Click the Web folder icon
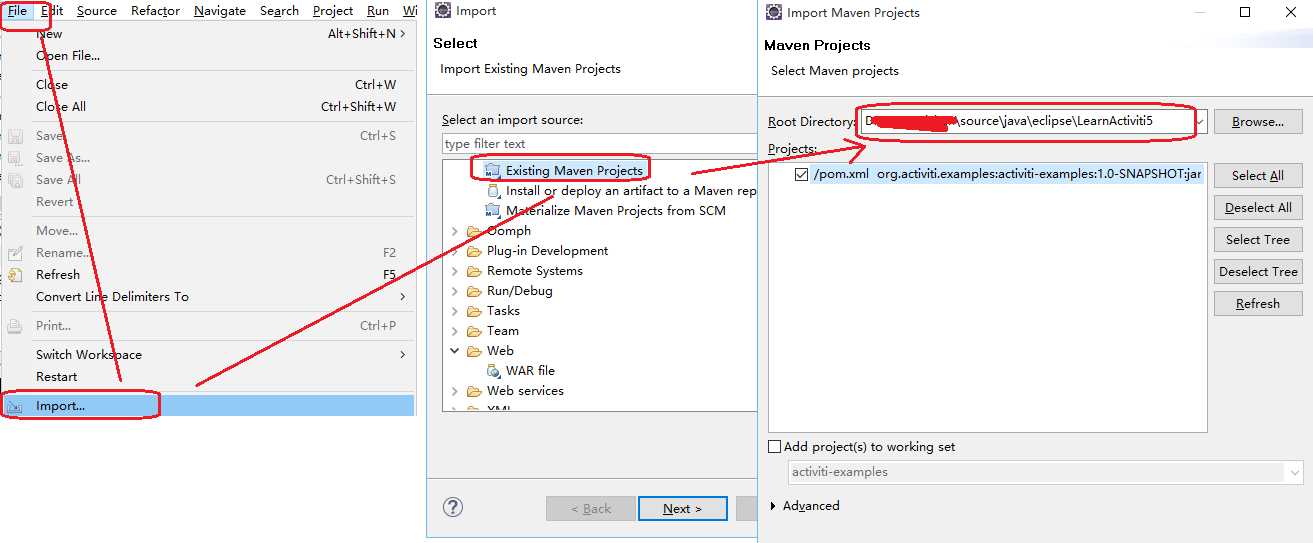Image resolution: width=1313 pixels, height=543 pixels. pos(474,351)
